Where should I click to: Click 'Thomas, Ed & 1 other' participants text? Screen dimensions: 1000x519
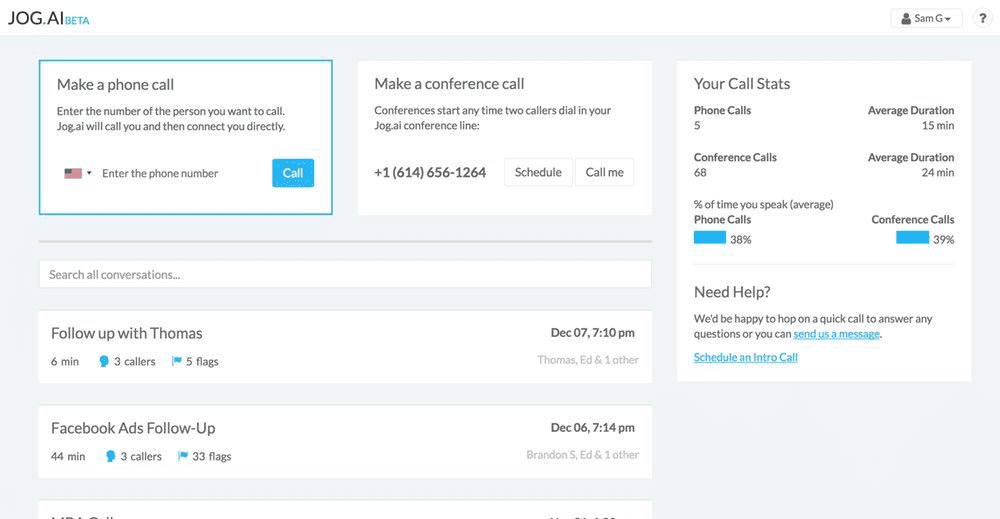coord(588,360)
